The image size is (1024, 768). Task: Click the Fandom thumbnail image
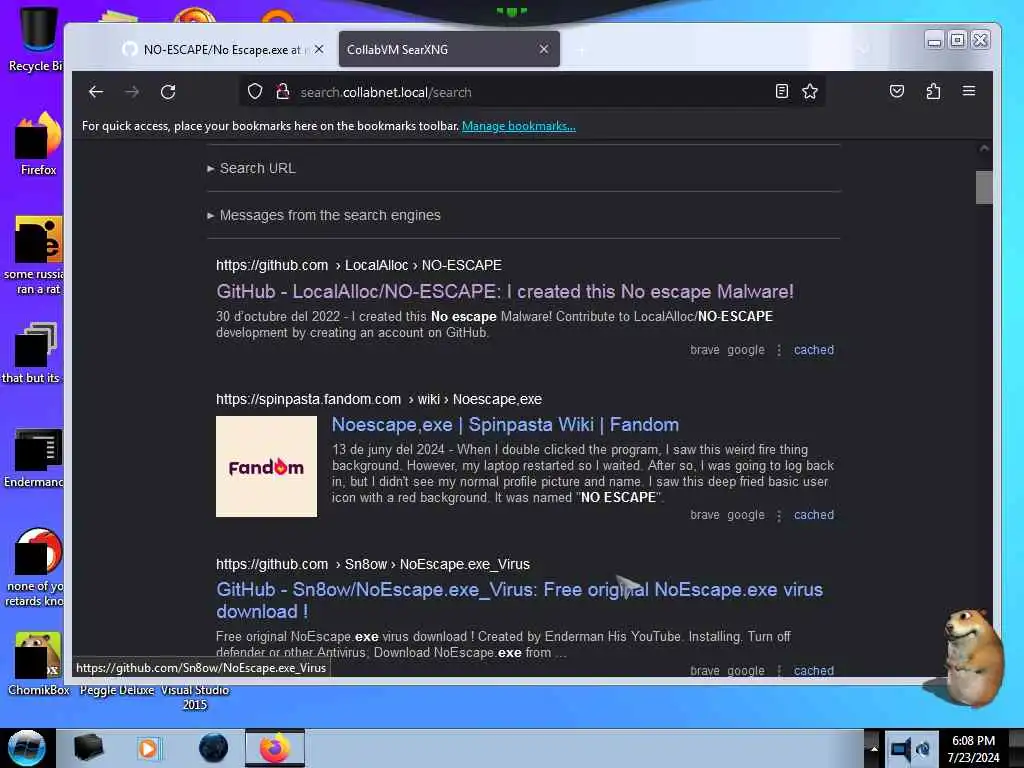[x=266, y=466]
